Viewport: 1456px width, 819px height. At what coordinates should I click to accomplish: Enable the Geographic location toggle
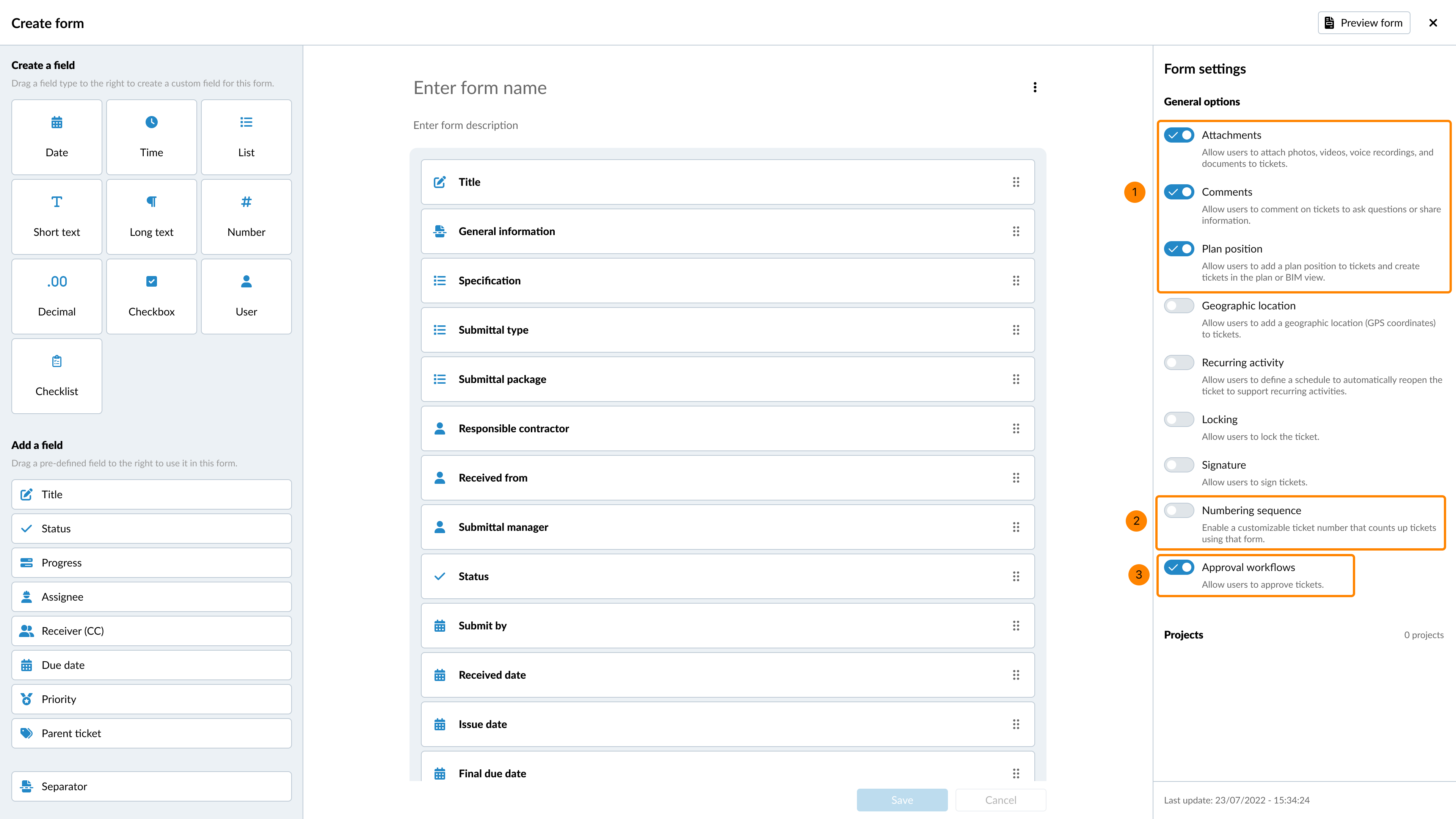pyautogui.click(x=1178, y=306)
